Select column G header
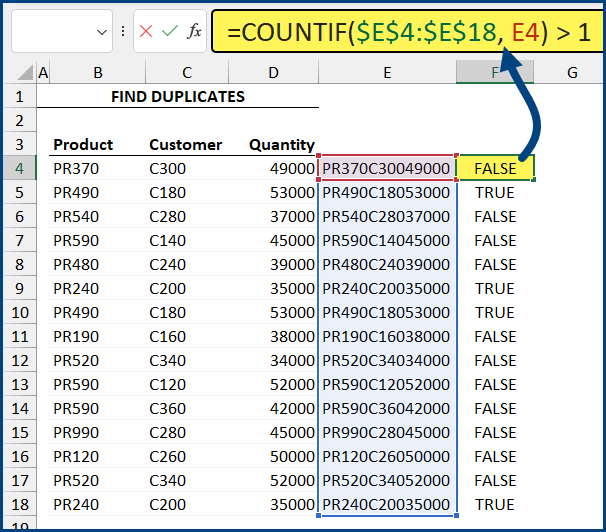 click(572, 73)
